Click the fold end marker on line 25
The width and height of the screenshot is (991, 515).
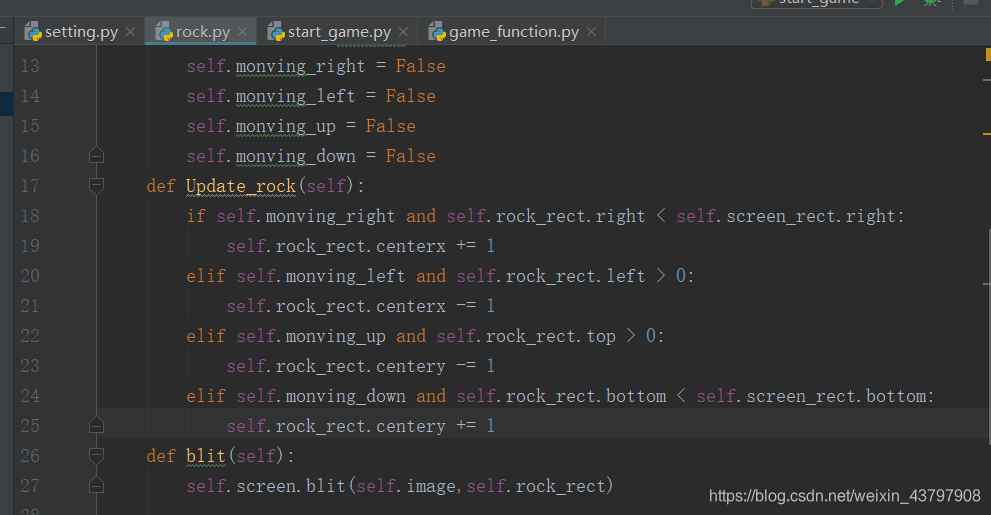click(x=96, y=425)
